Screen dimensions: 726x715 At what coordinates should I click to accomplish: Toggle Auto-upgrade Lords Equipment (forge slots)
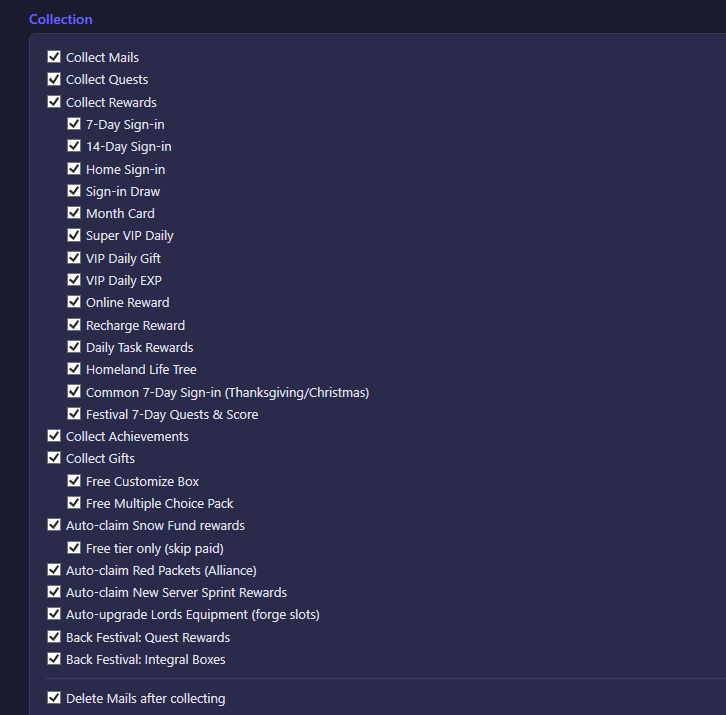[54, 614]
